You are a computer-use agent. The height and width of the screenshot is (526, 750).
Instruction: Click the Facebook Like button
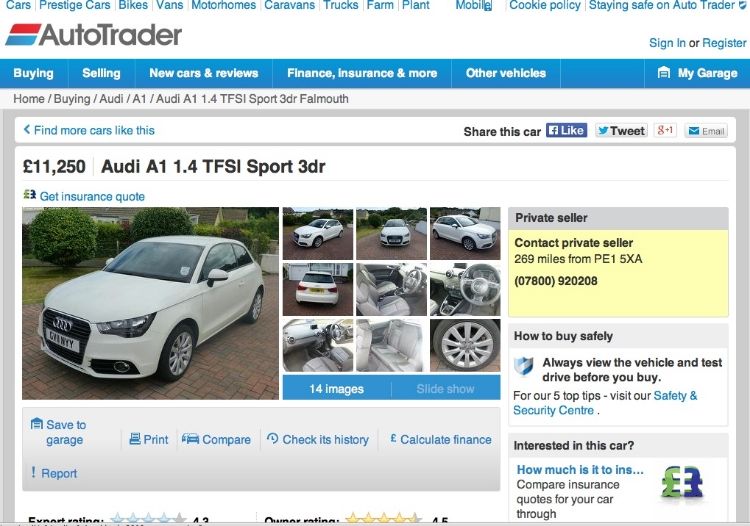coord(566,131)
